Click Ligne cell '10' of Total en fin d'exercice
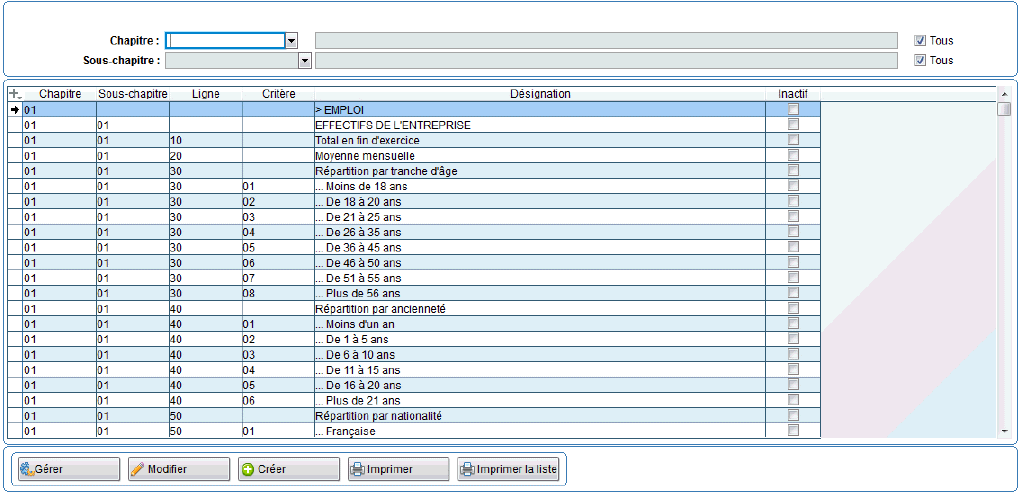 click(206, 139)
